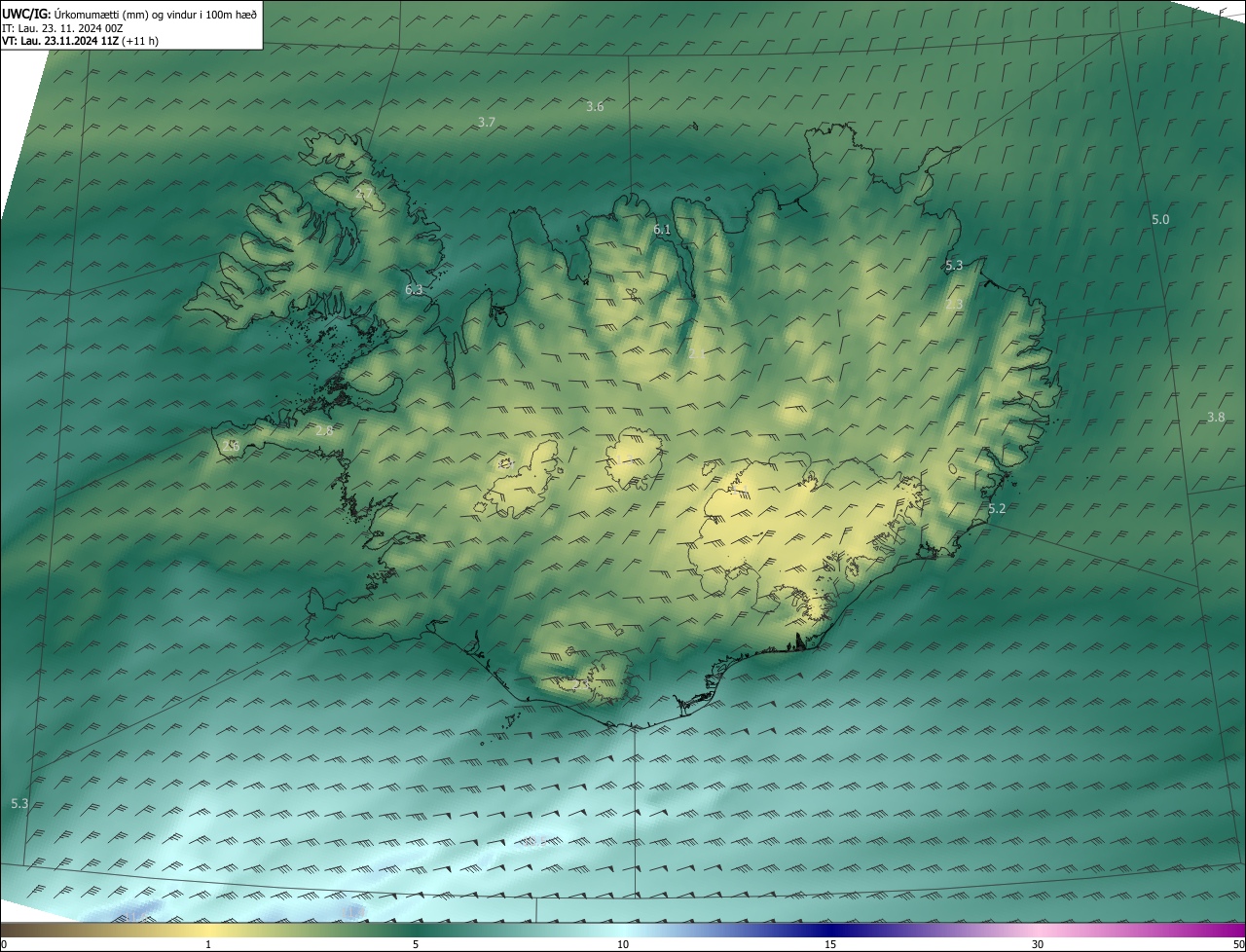Pick the yellow legend color above the 1 tick
Viewport: 1246px width, 952px height.
coord(208,930)
